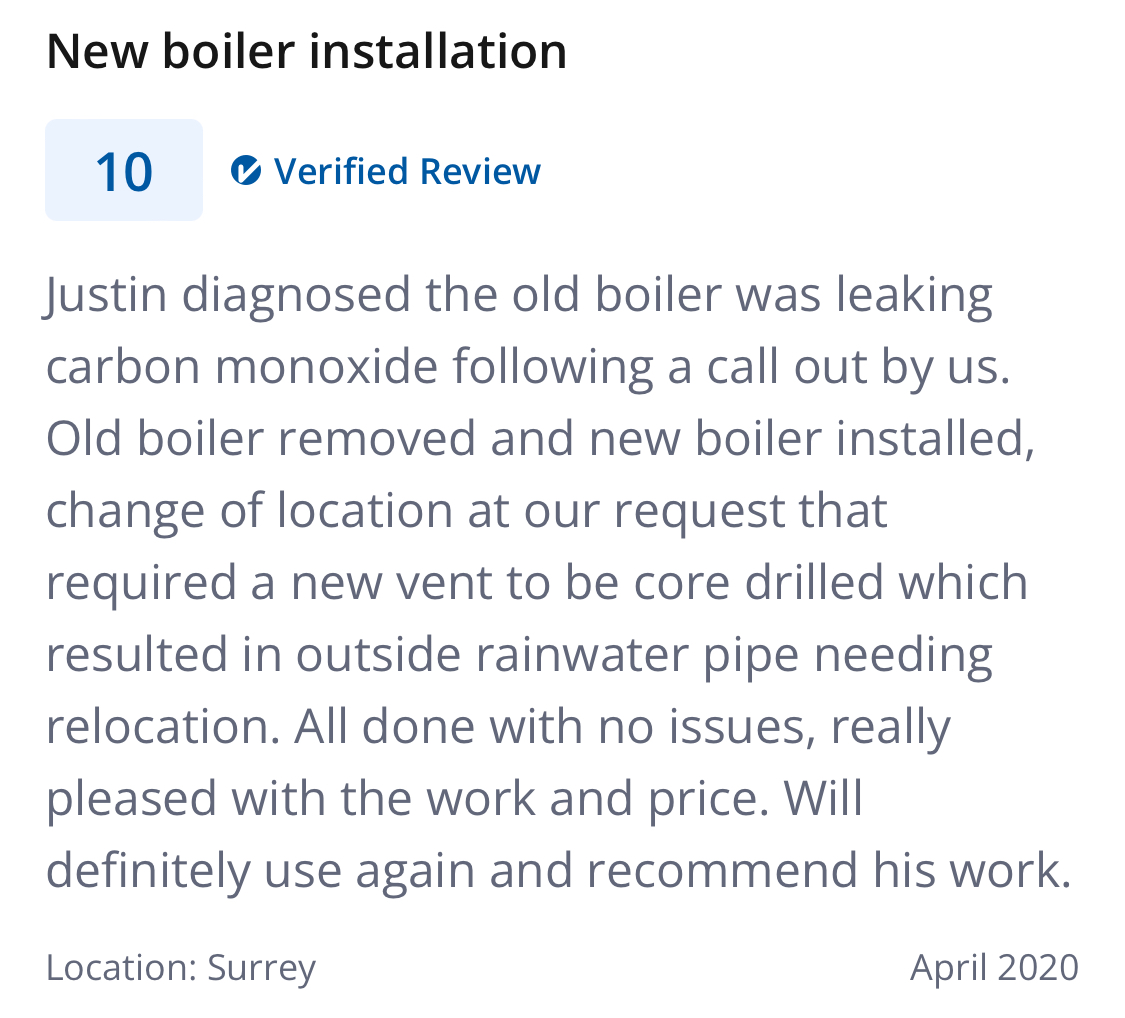The width and height of the screenshot is (1125, 1018).
Task: Click the 'April 2020' review date
Action: coord(994,968)
